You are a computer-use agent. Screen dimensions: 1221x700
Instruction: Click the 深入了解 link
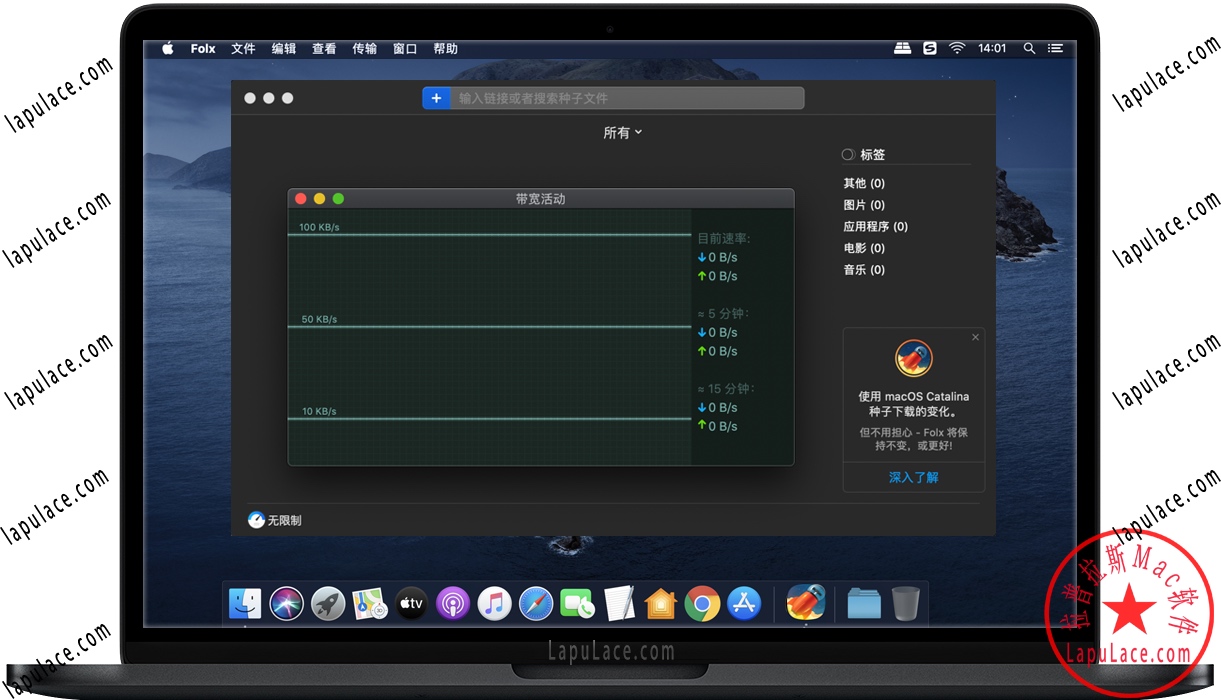[x=913, y=478]
